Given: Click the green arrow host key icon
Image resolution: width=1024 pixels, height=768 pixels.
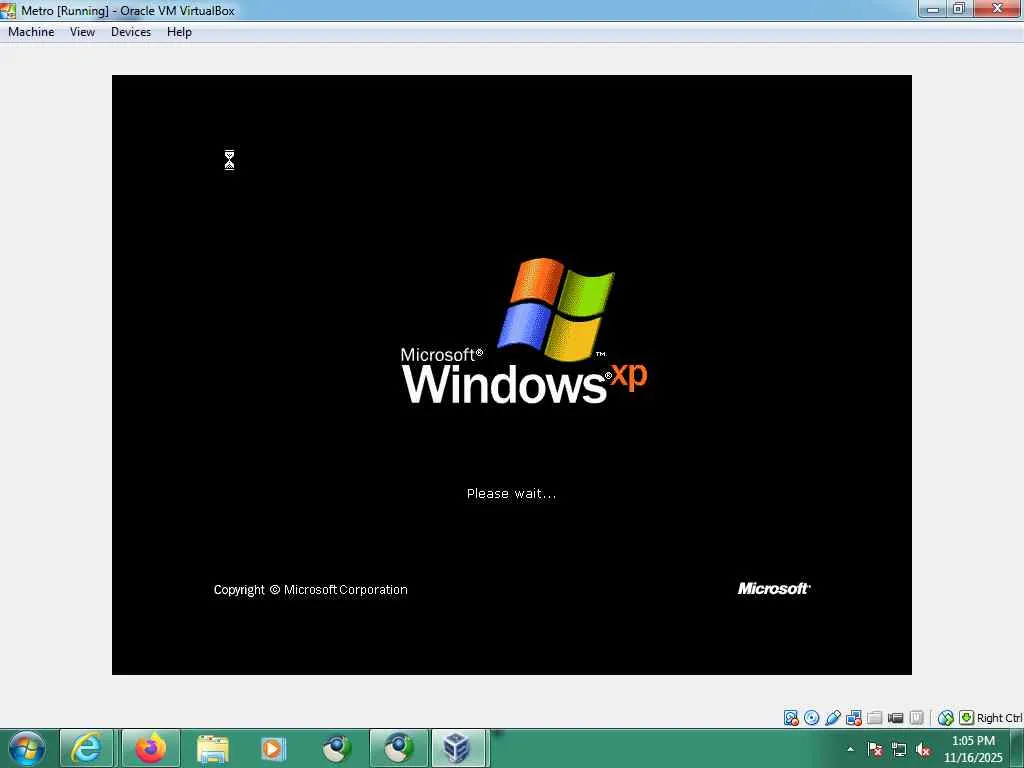Looking at the screenshot, I should point(966,718).
